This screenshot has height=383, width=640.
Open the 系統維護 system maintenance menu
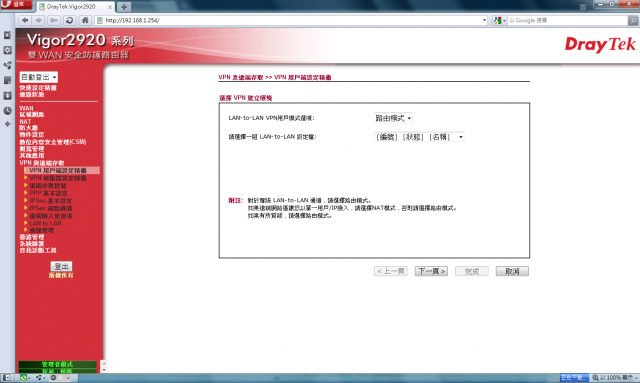point(32,244)
